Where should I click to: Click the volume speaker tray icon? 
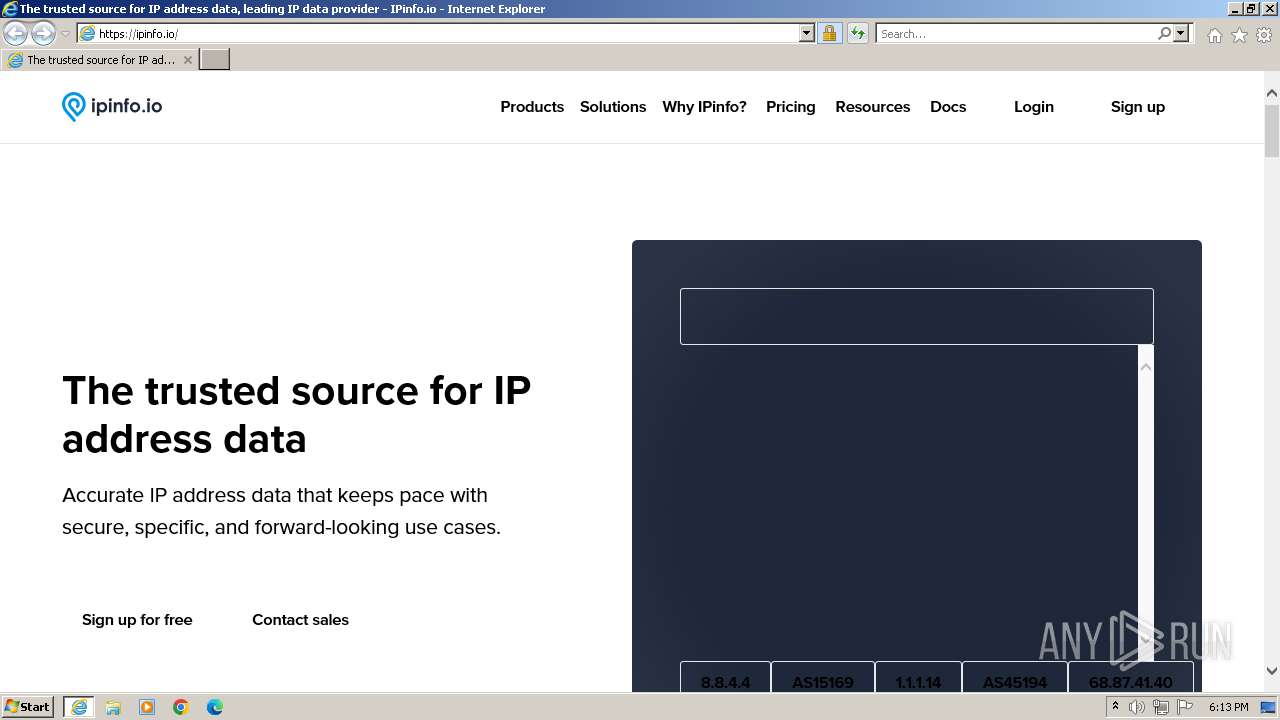coord(1137,707)
